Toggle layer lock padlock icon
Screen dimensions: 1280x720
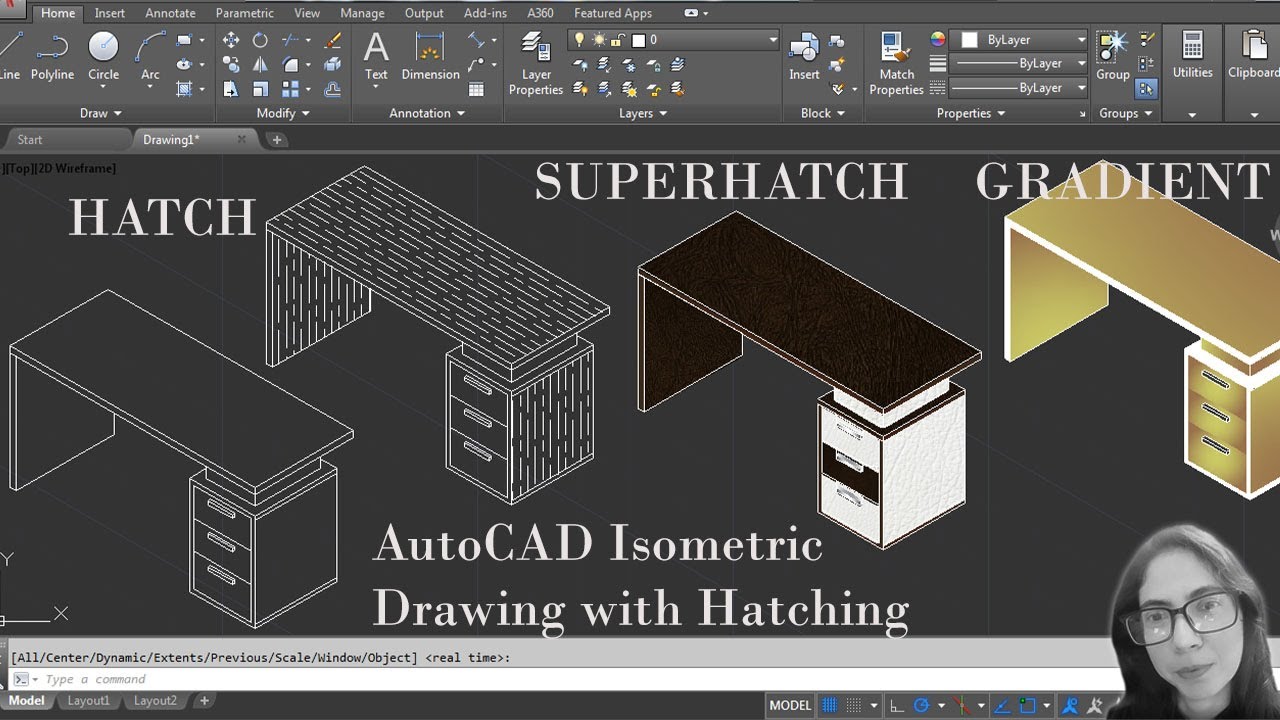click(618, 40)
